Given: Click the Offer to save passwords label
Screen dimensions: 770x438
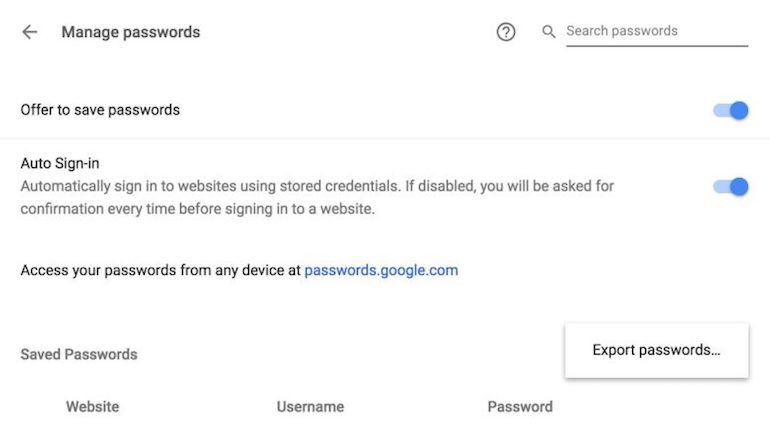Looking at the screenshot, I should click(100, 110).
